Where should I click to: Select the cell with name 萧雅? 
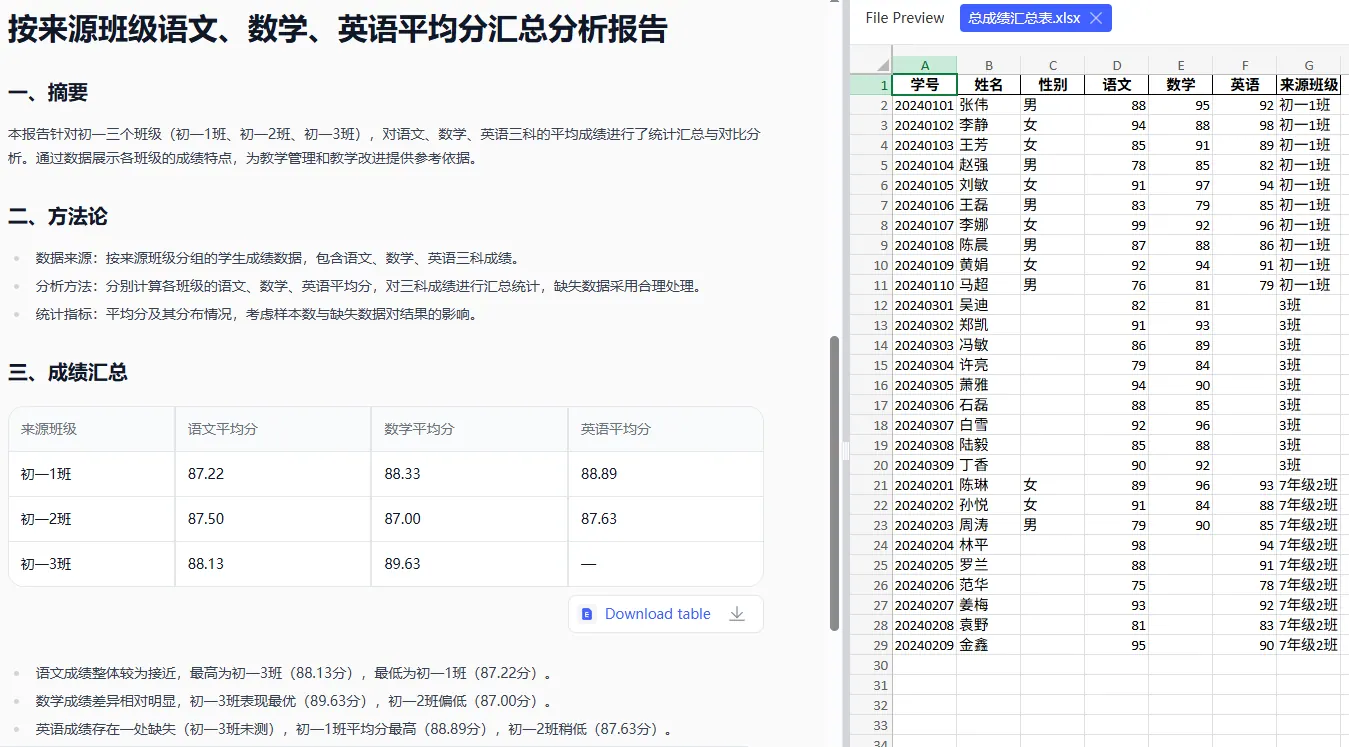coord(988,385)
